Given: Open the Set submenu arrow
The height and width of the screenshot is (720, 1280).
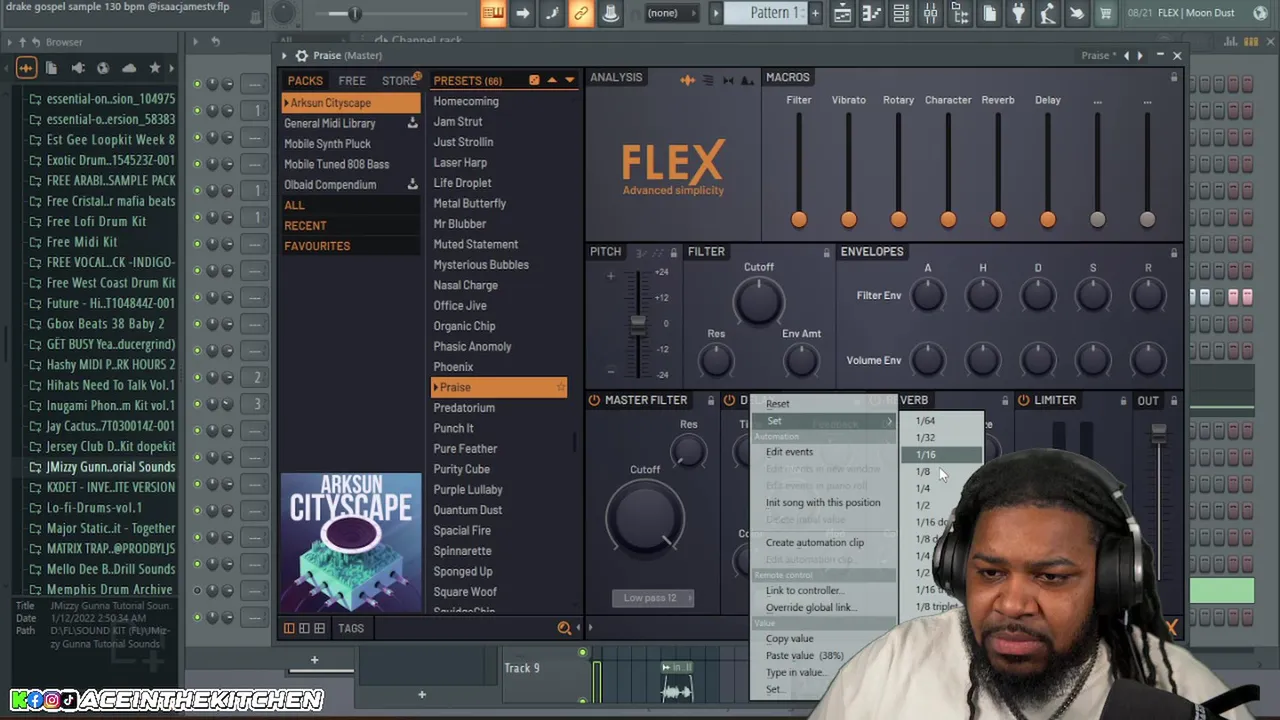Looking at the screenshot, I should [889, 421].
